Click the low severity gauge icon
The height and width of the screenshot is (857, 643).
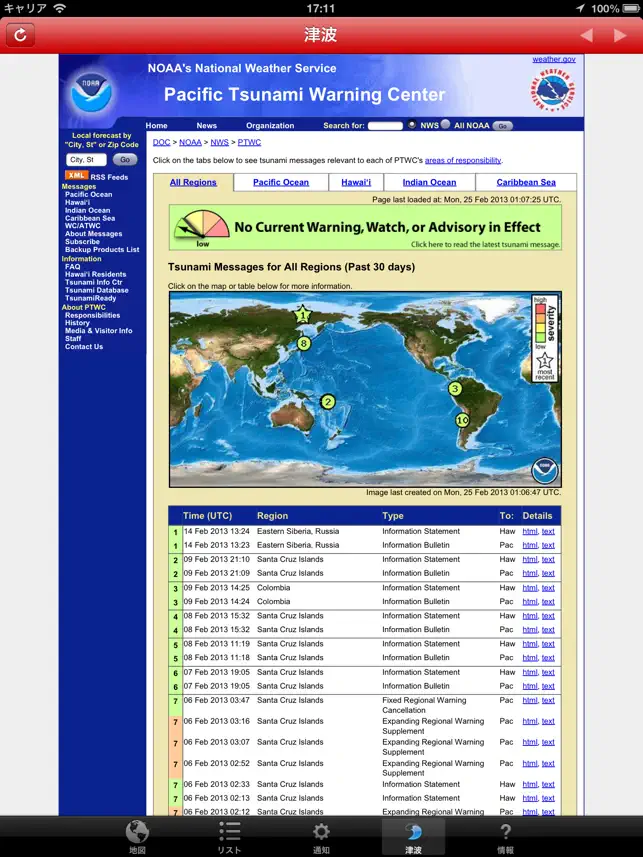pyautogui.click(x=201, y=227)
